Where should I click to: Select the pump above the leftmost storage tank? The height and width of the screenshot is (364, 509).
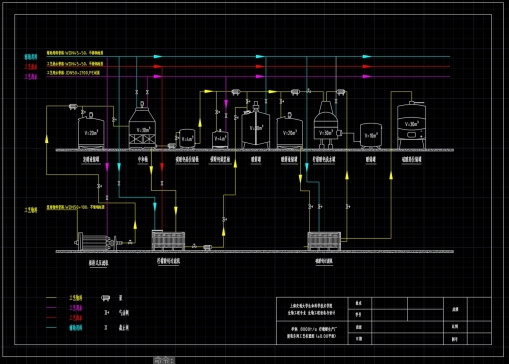[73, 107]
